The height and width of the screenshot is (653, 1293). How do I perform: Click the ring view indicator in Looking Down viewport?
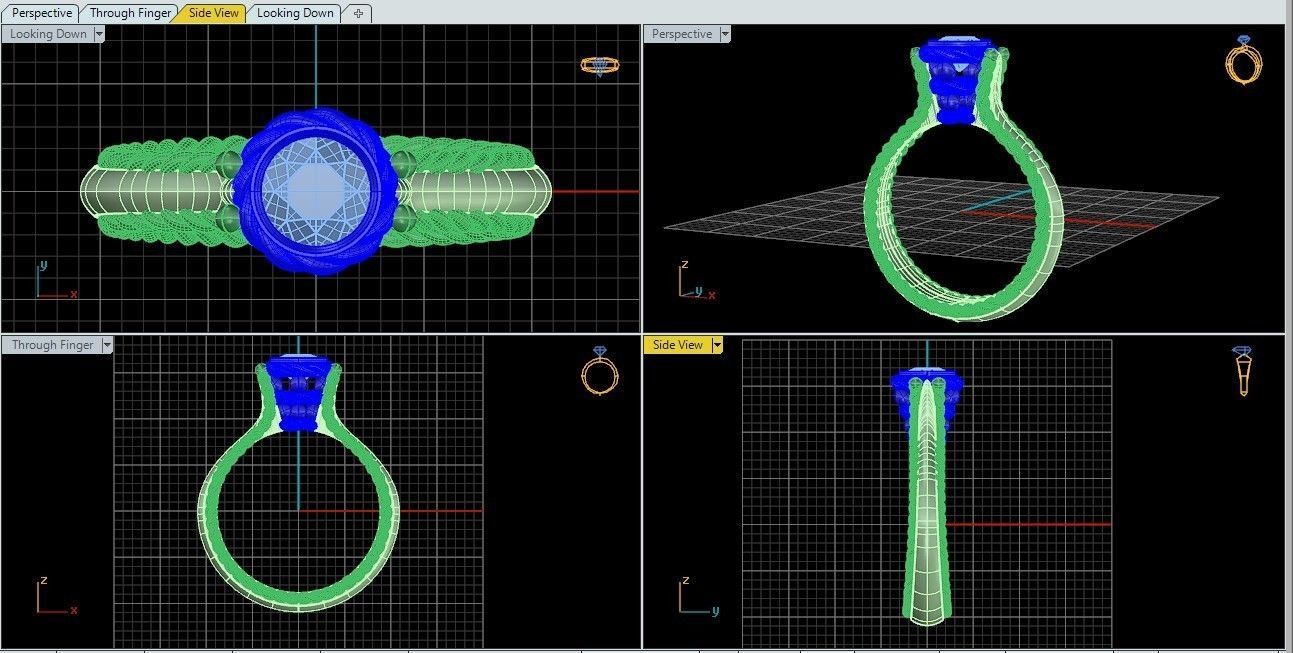click(x=601, y=64)
